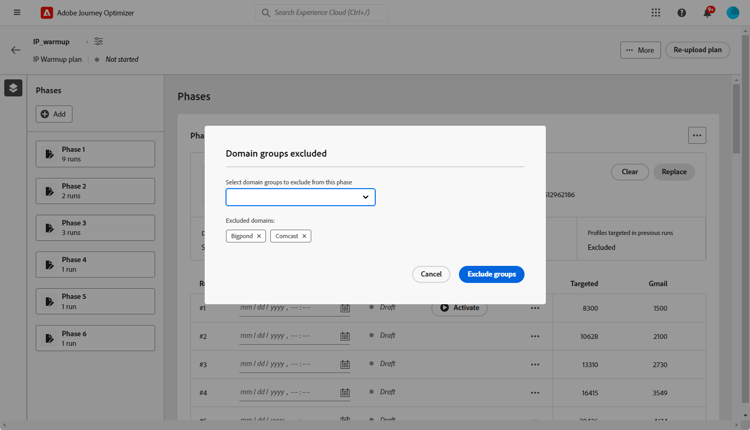Open the Help icon
This screenshot has height=430, width=750.
(682, 13)
